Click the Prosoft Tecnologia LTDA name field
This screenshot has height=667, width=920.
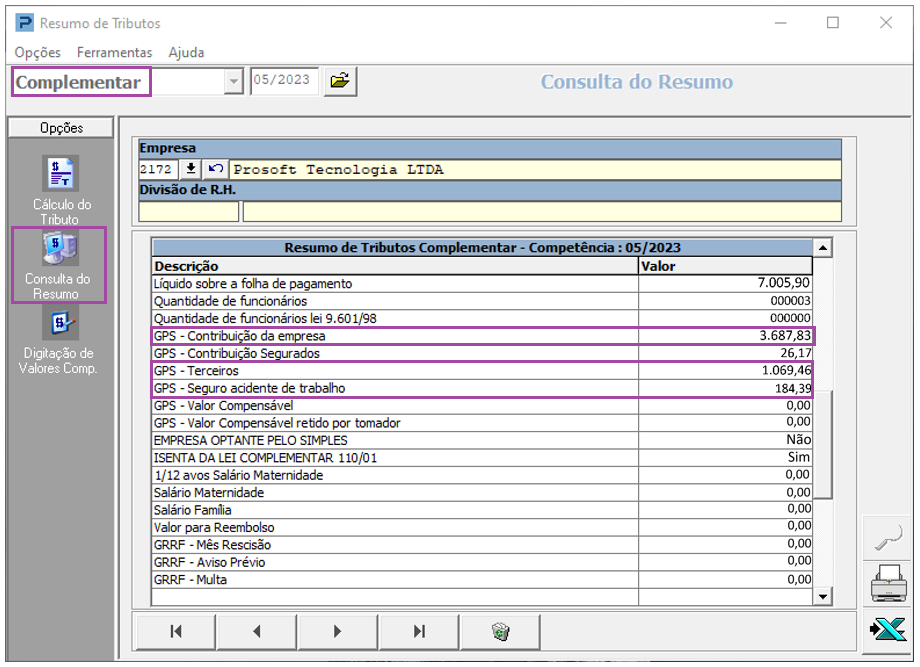point(535,170)
